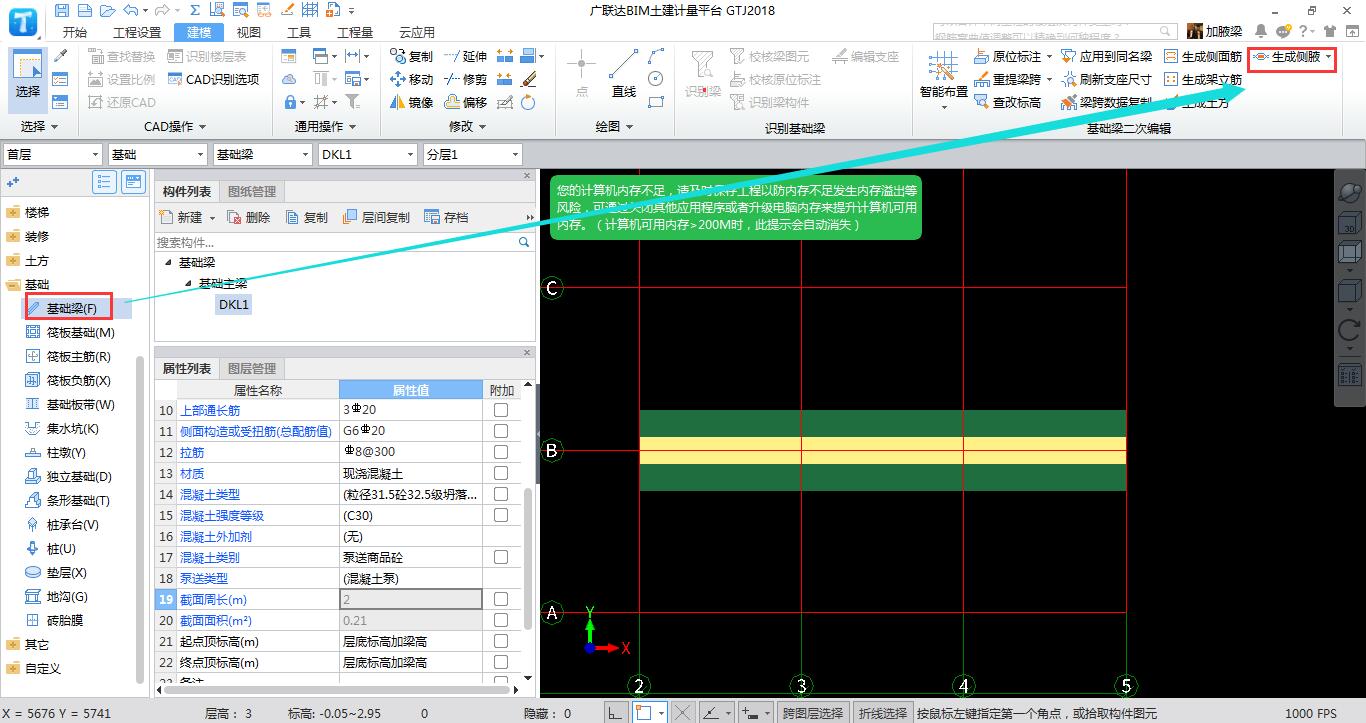Click the 修剪 (Trim) tool
This screenshot has height=723, width=1366.
tap(466, 79)
